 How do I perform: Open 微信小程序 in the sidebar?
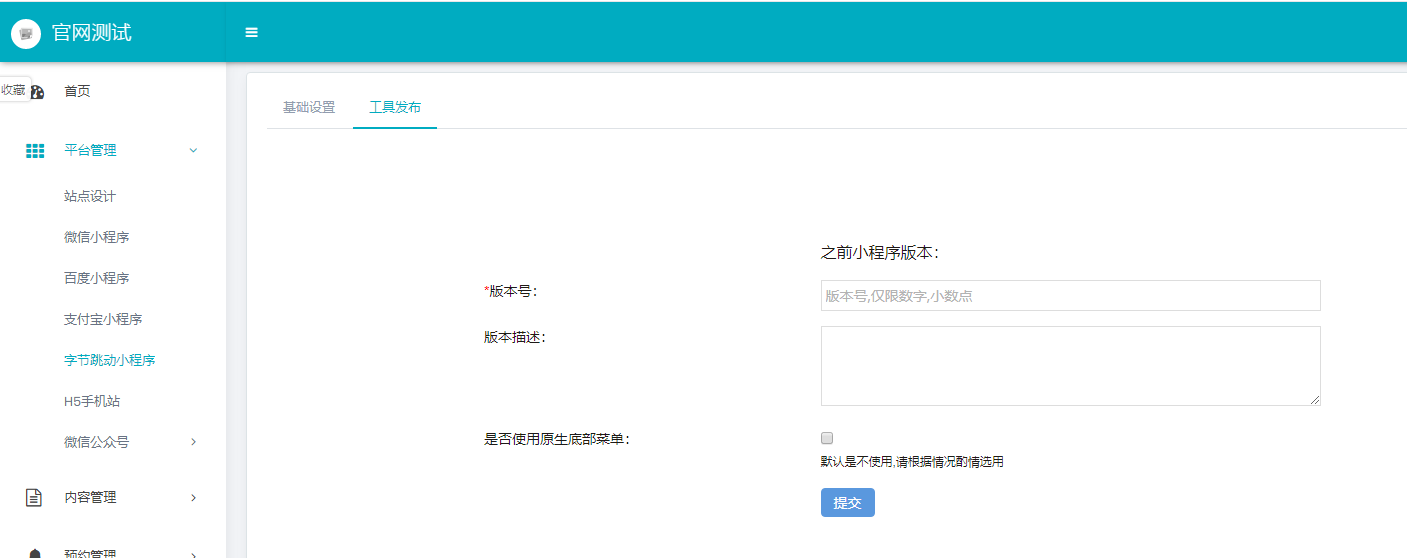tap(96, 237)
